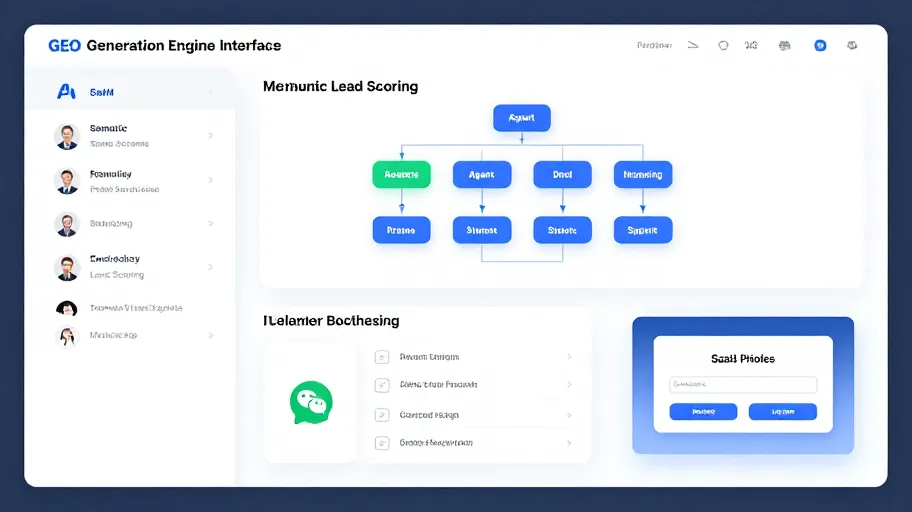The width and height of the screenshot is (912, 512).
Task: Select the green flowchart node
Action: tap(401, 175)
